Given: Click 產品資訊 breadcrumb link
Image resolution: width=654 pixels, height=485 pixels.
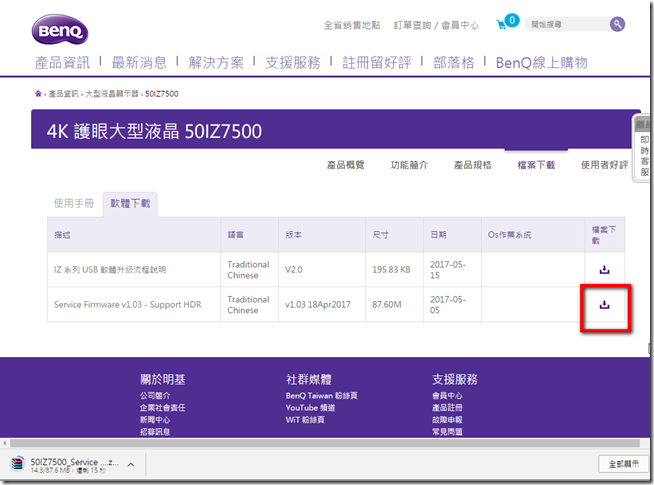Looking at the screenshot, I should tap(63, 94).
